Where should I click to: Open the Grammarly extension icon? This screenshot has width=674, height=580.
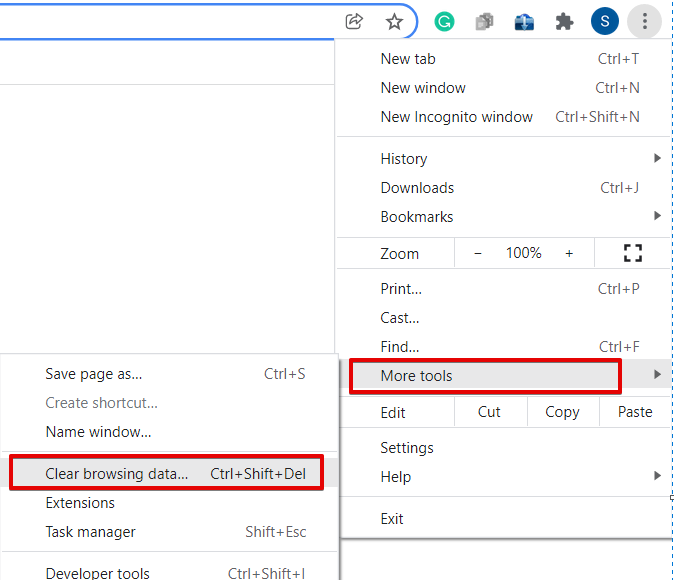click(444, 21)
